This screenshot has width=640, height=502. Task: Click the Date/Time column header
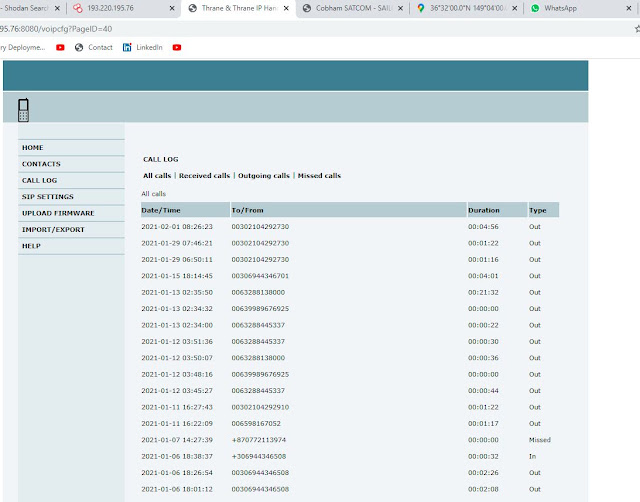click(185, 210)
